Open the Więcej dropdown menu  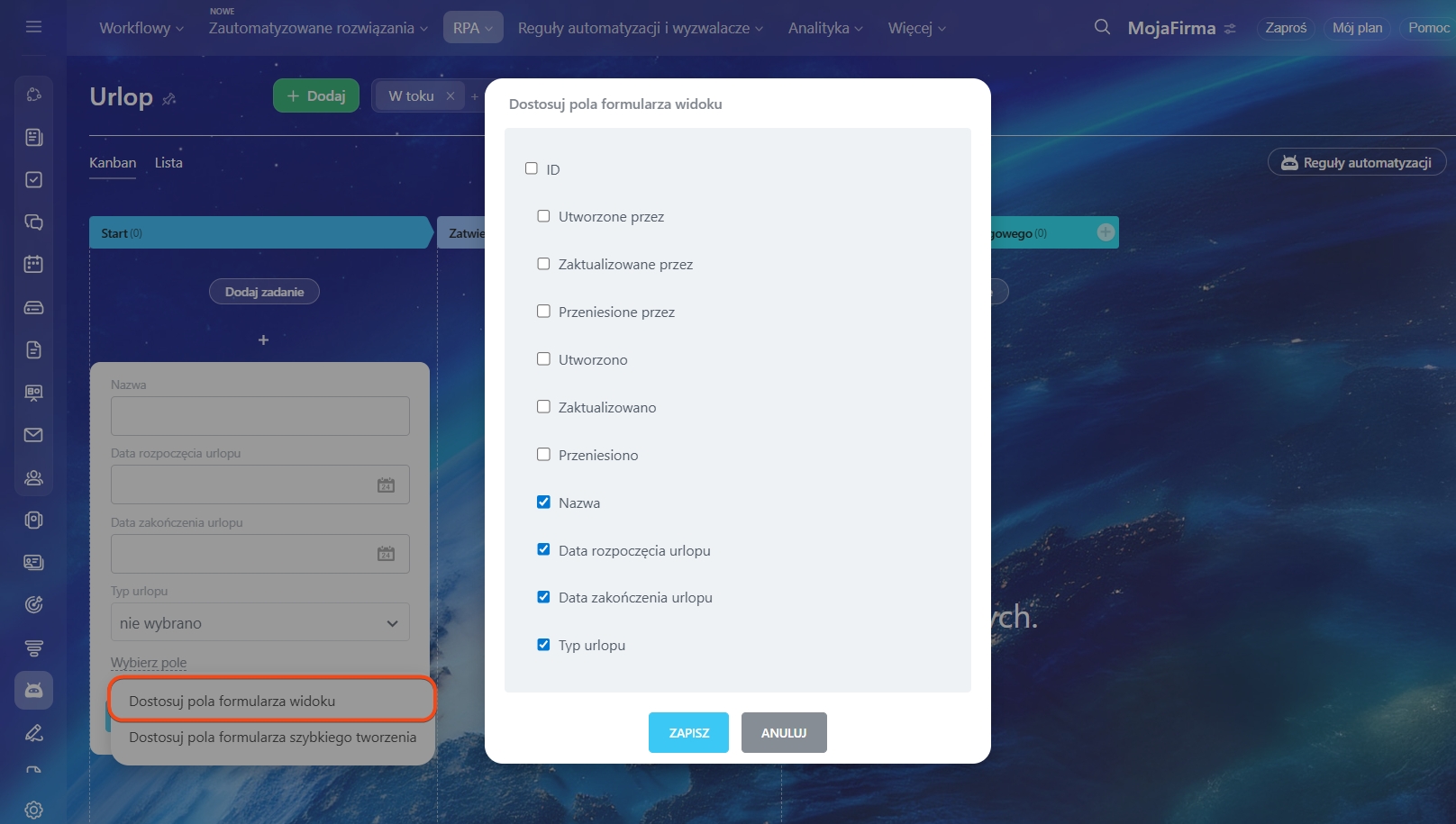[916, 28]
